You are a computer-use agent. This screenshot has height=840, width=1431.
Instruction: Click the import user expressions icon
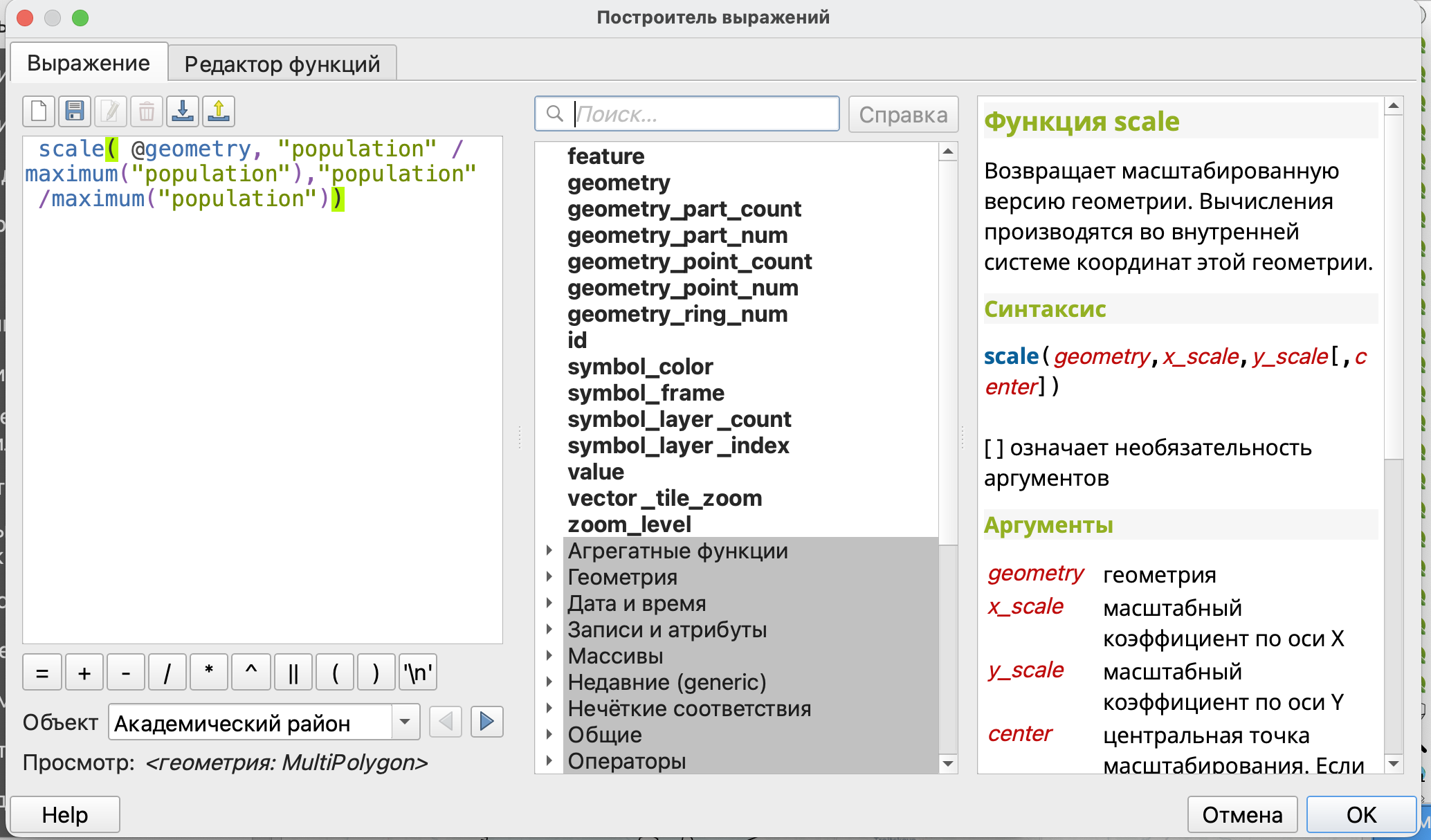[x=183, y=111]
